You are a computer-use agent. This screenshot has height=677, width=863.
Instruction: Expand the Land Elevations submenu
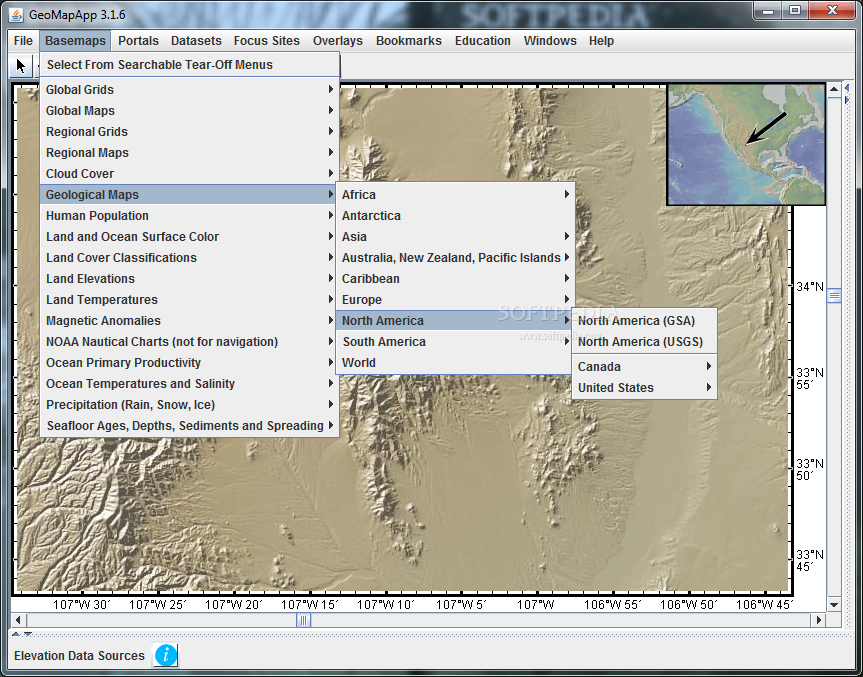(189, 279)
